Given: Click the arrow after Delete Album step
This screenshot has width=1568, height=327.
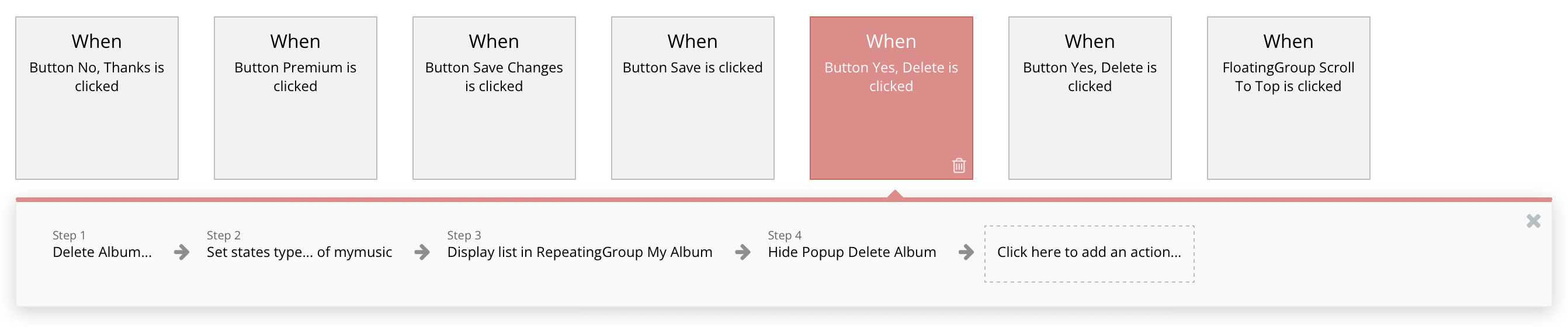Looking at the screenshot, I should coord(181,252).
